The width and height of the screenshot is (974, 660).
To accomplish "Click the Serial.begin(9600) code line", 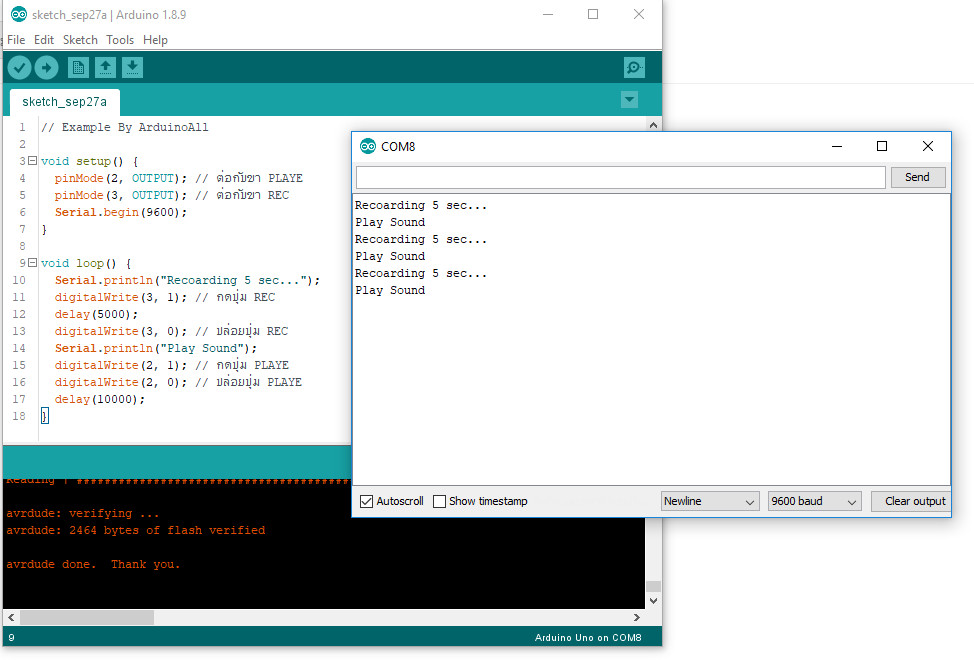I will [x=121, y=212].
